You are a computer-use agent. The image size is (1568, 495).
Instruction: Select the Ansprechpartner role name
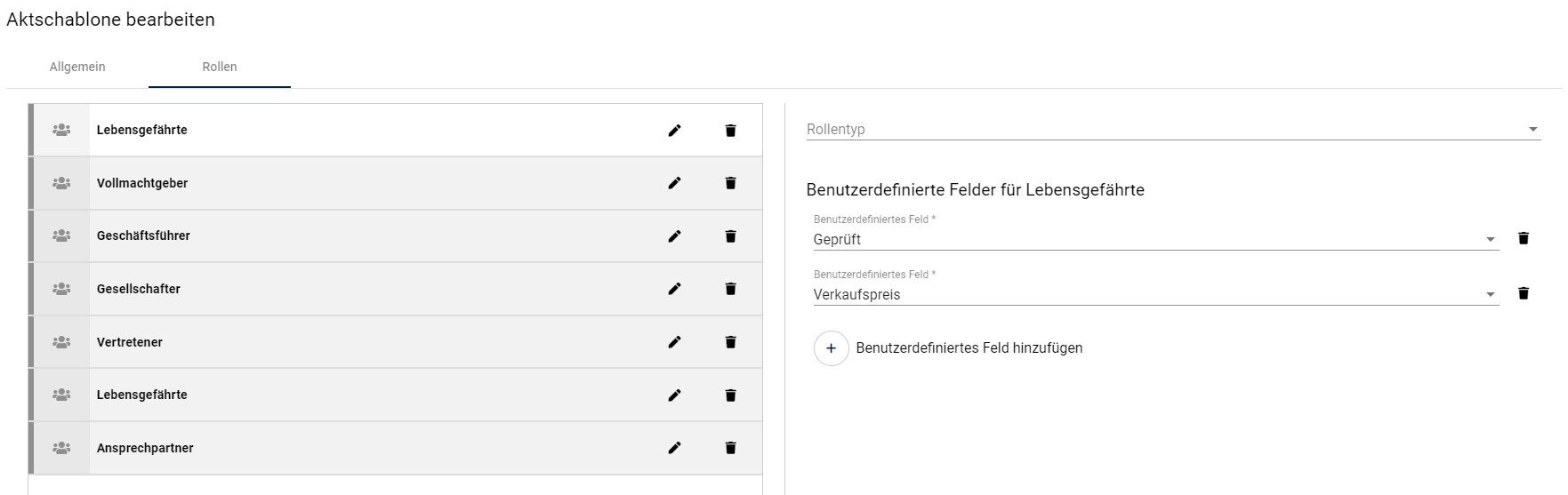click(x=145, y=448)
